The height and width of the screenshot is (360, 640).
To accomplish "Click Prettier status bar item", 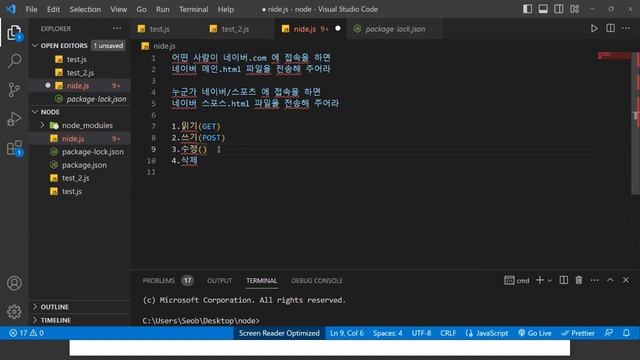I will click(578, 333).
